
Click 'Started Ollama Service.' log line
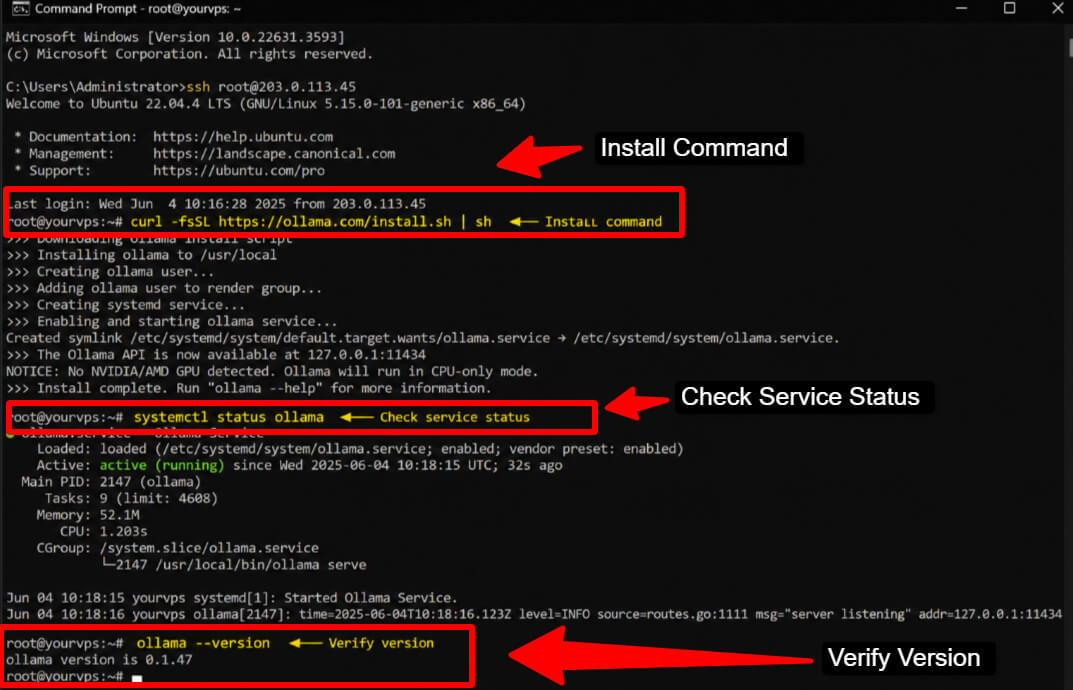pyautogui.click(x=231, y=598)
